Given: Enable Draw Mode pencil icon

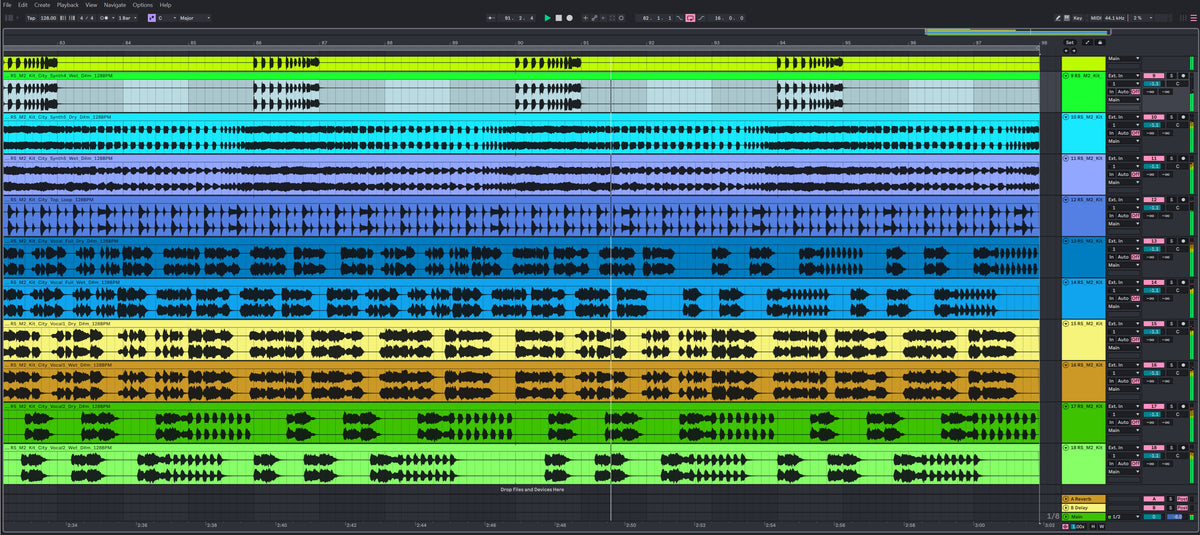Looking at the screenshot, I should (1058, 18).
